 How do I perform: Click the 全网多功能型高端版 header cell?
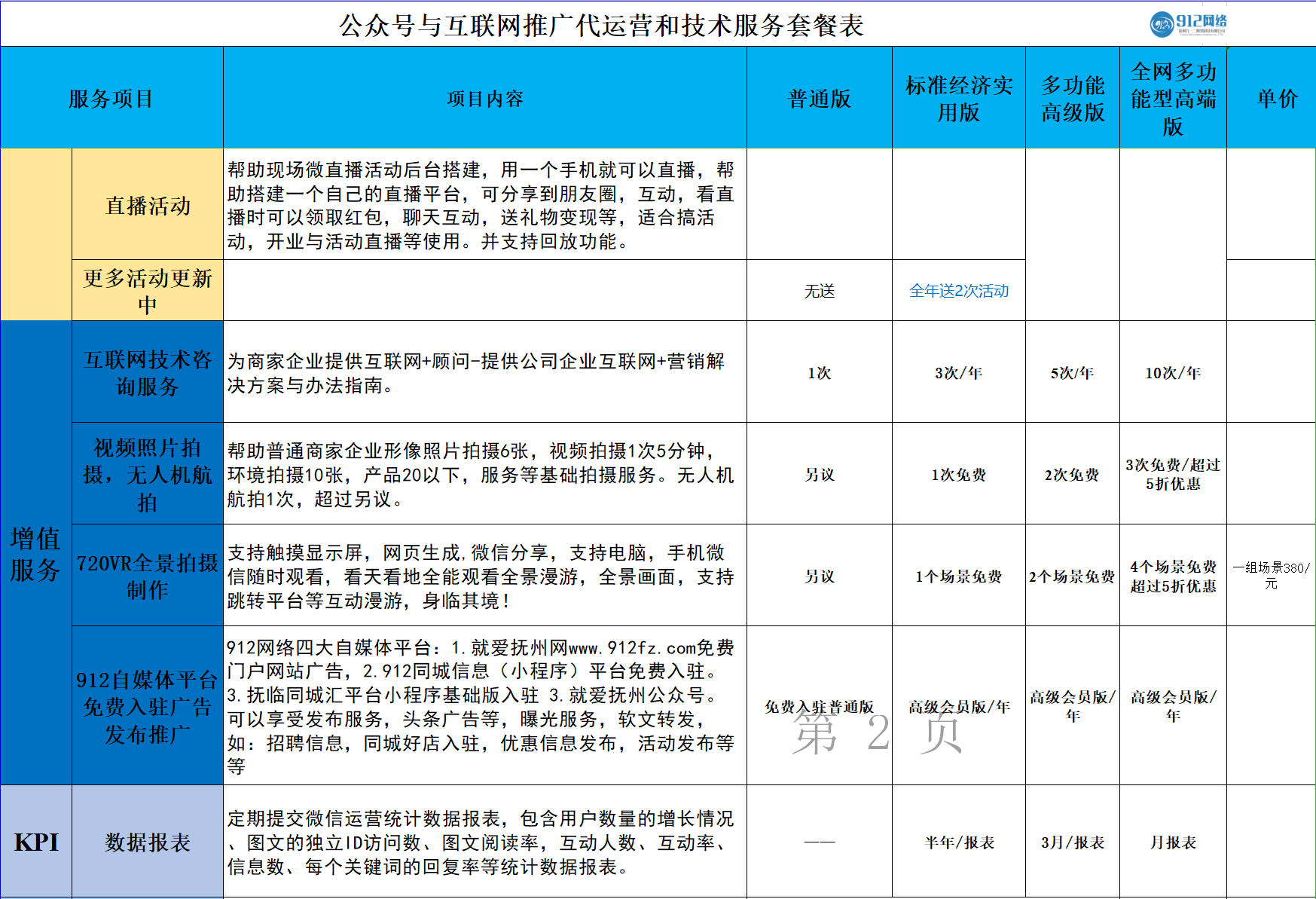(1173, 99)
